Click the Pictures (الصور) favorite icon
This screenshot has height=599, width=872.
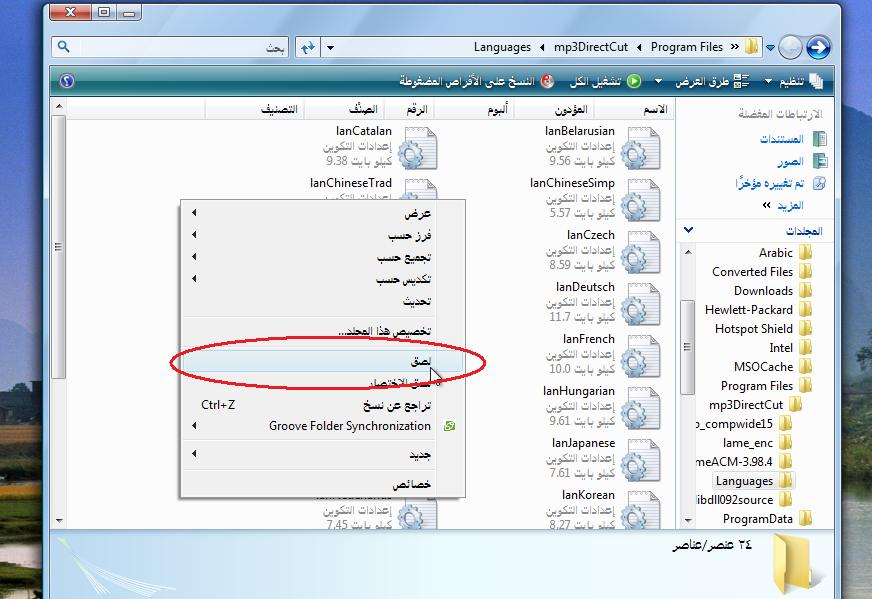pos(820,161)
